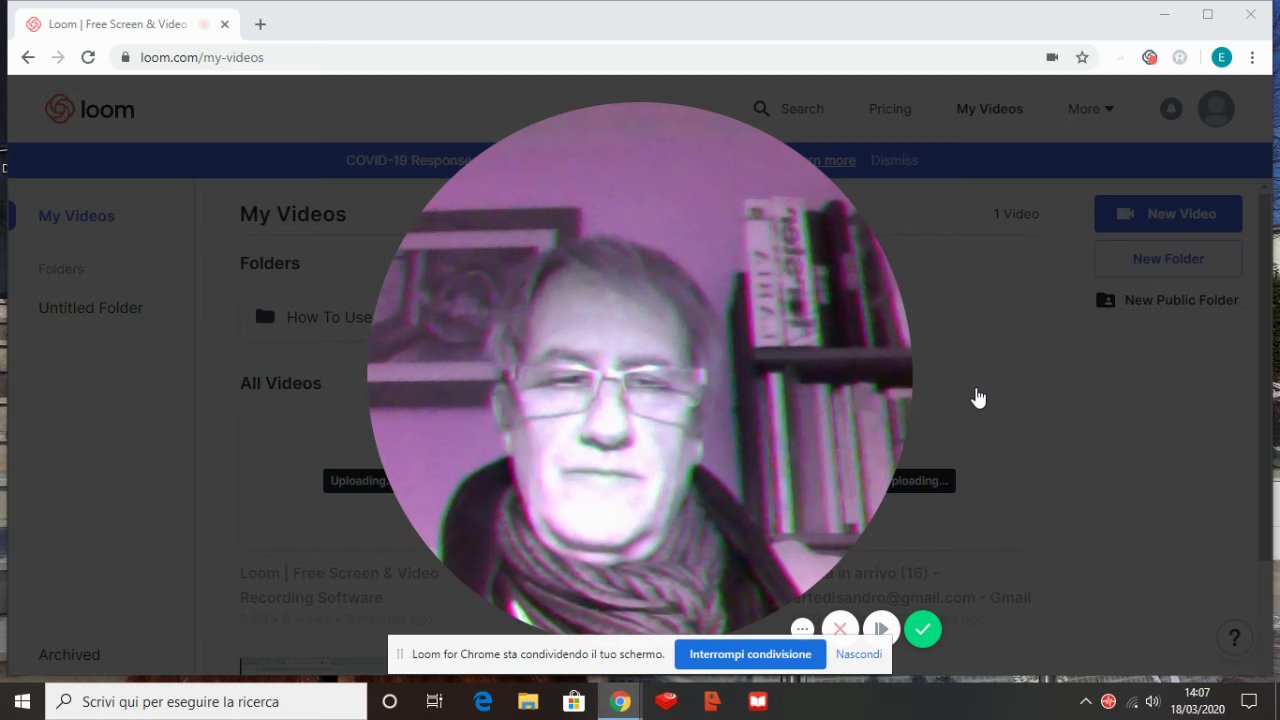Click Interrompi condivisione to stop sharing

coord(750,654)
